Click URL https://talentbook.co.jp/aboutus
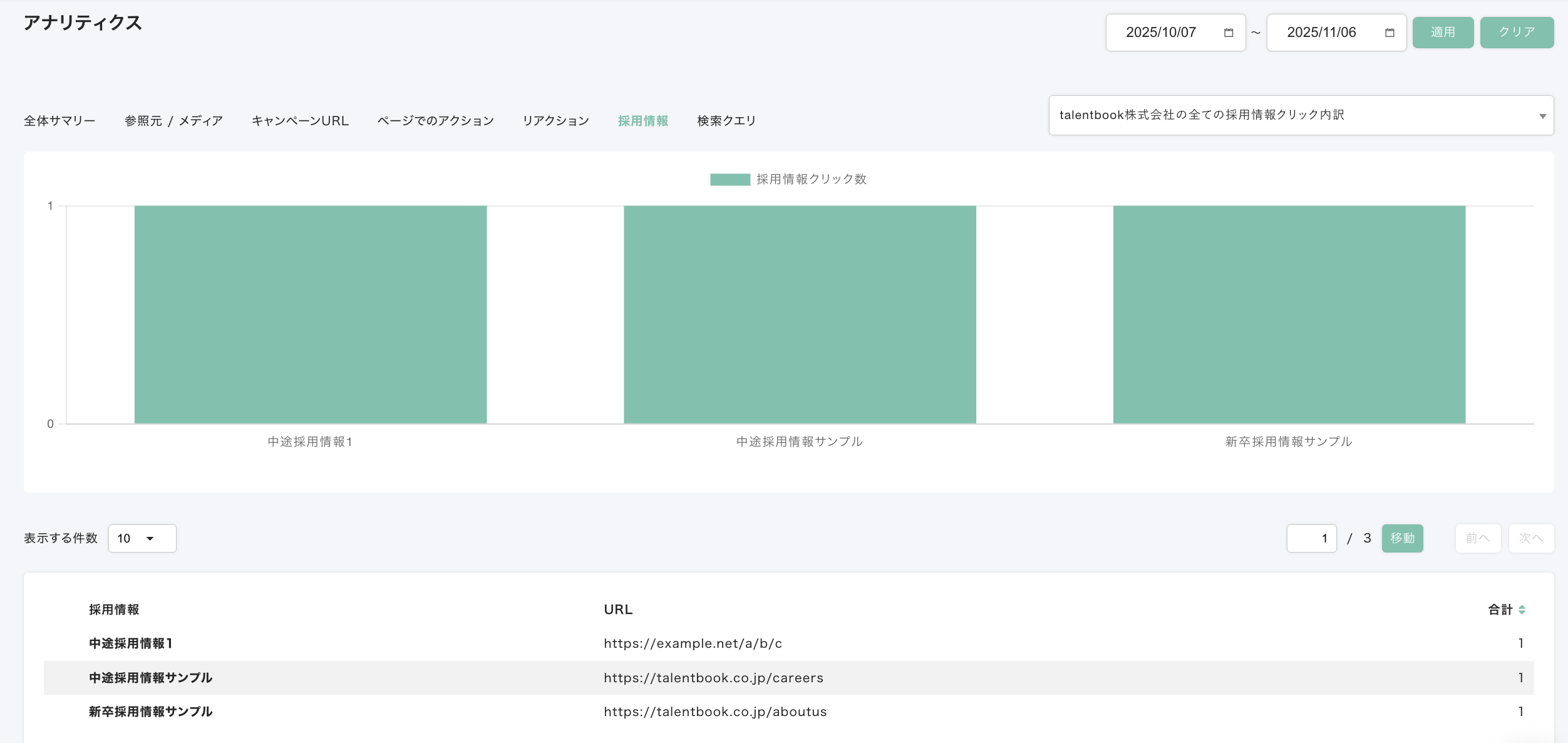 point(715,712)
